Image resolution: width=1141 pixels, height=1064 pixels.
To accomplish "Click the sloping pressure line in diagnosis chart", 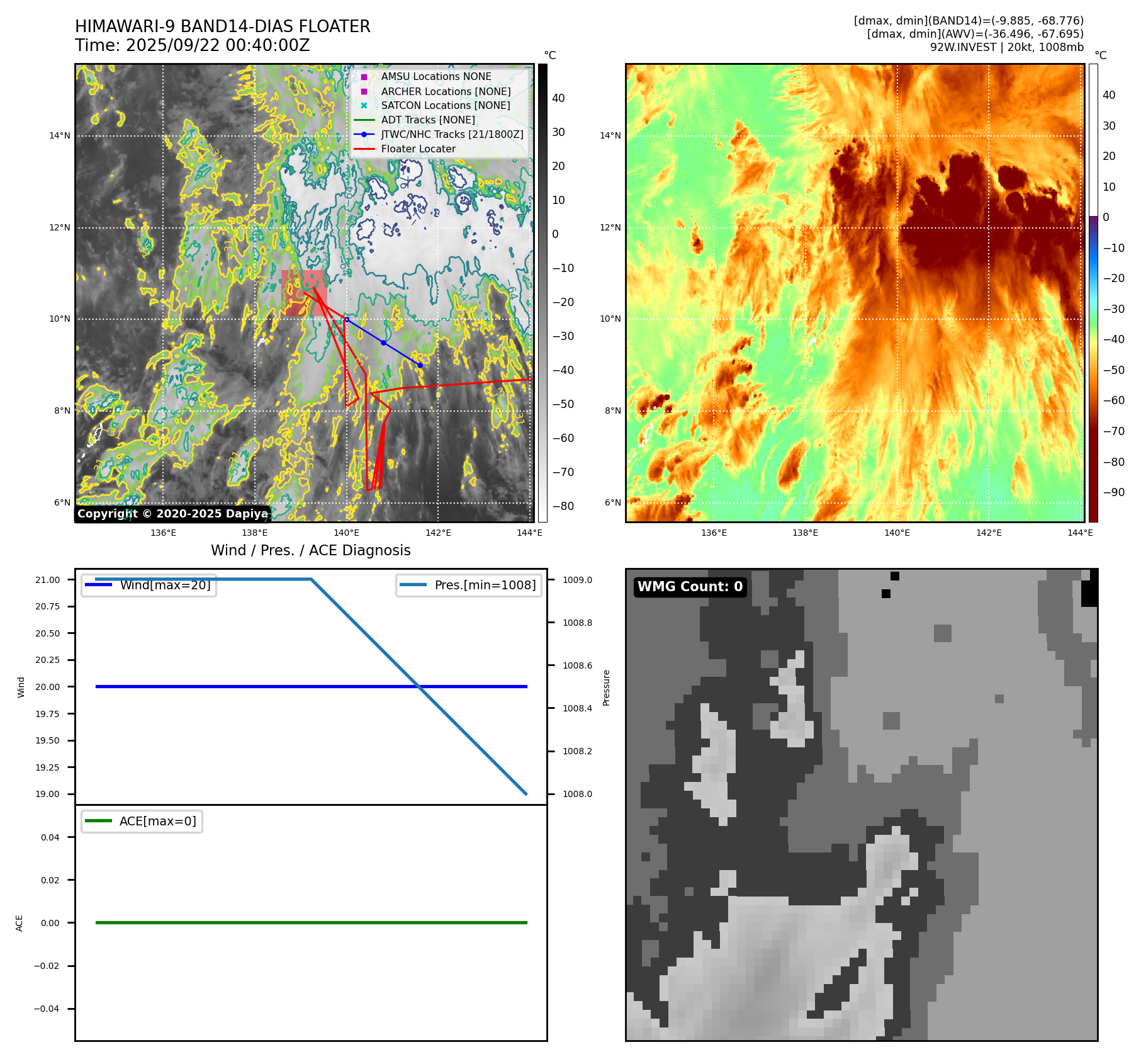I will tap(419, 686).
